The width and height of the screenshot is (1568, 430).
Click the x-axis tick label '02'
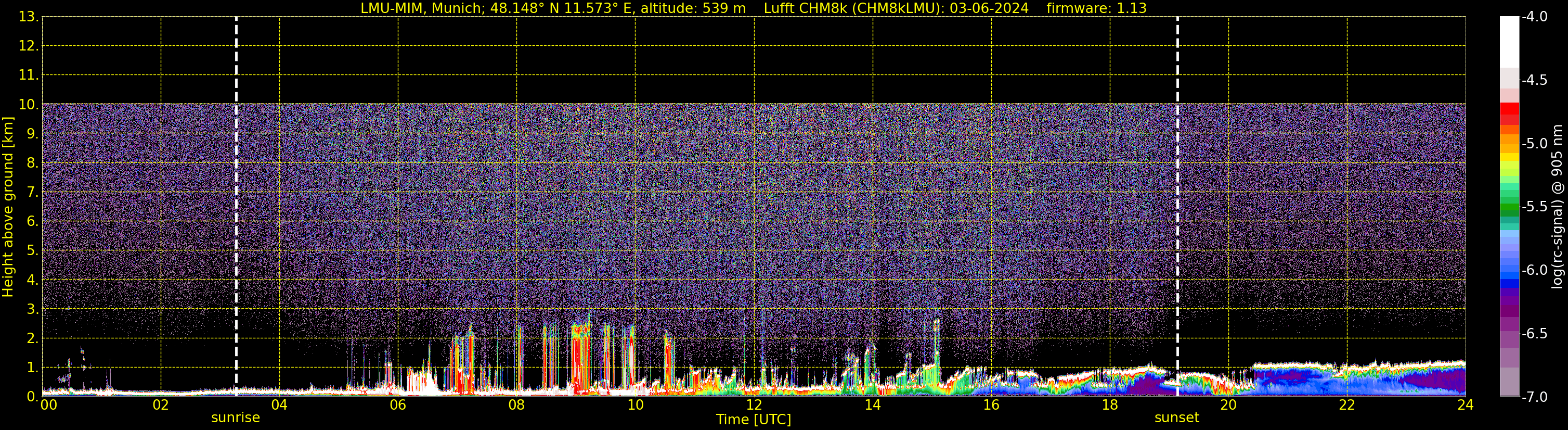click(x=161, y=405)
